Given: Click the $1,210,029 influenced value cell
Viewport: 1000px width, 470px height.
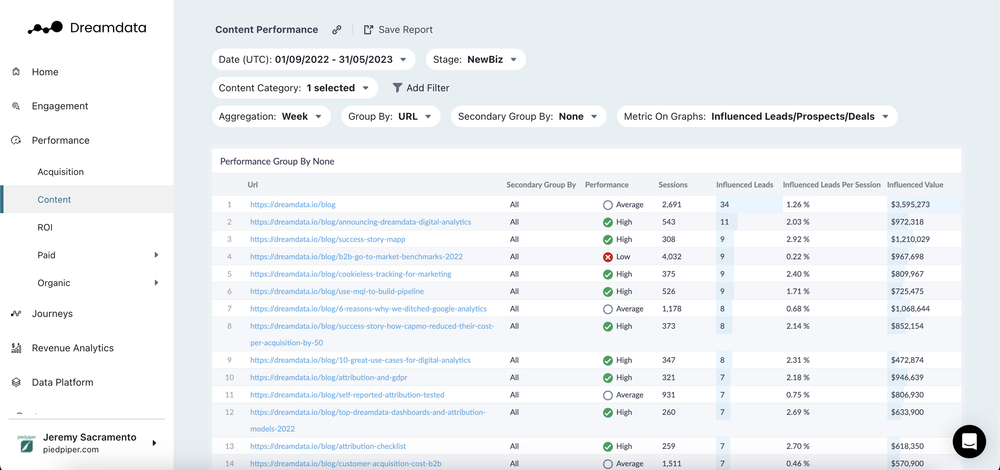Looking at the screenshot, I should click(910, 240).
